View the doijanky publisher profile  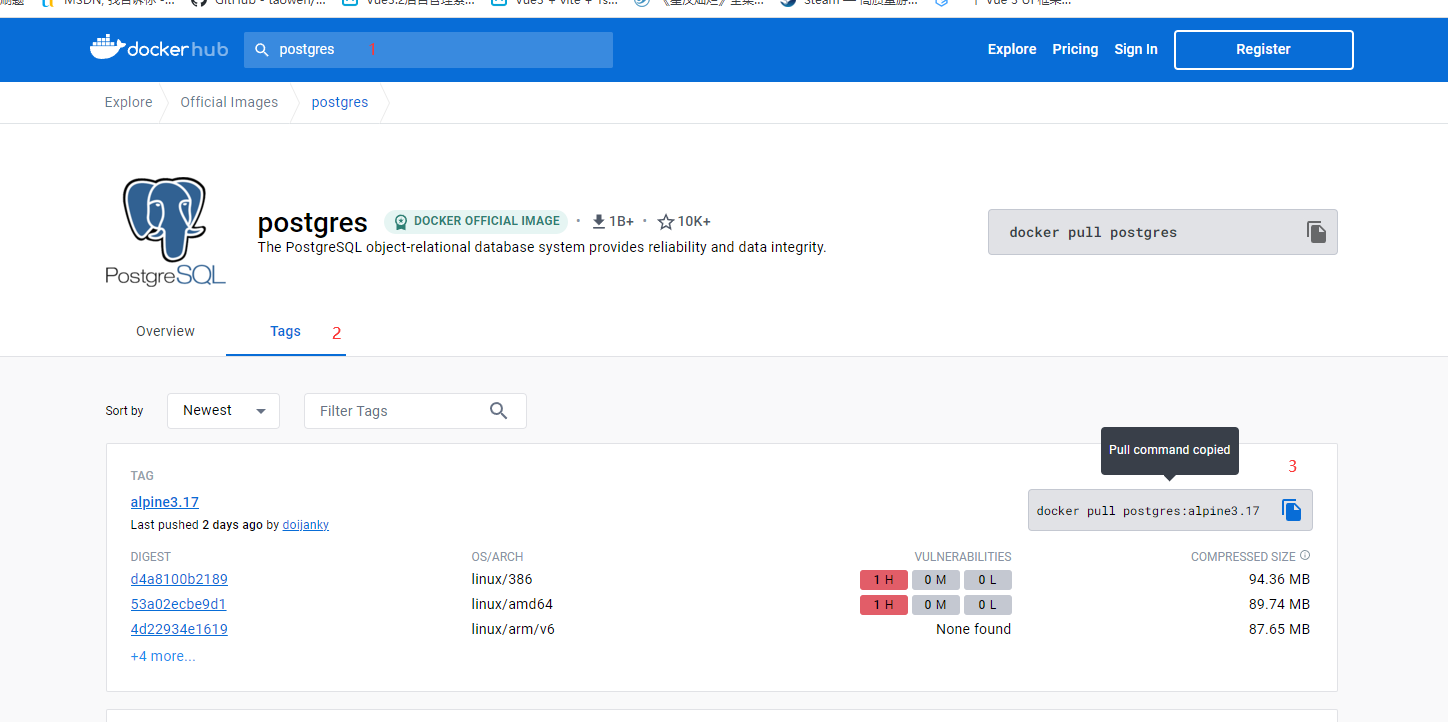305,524
